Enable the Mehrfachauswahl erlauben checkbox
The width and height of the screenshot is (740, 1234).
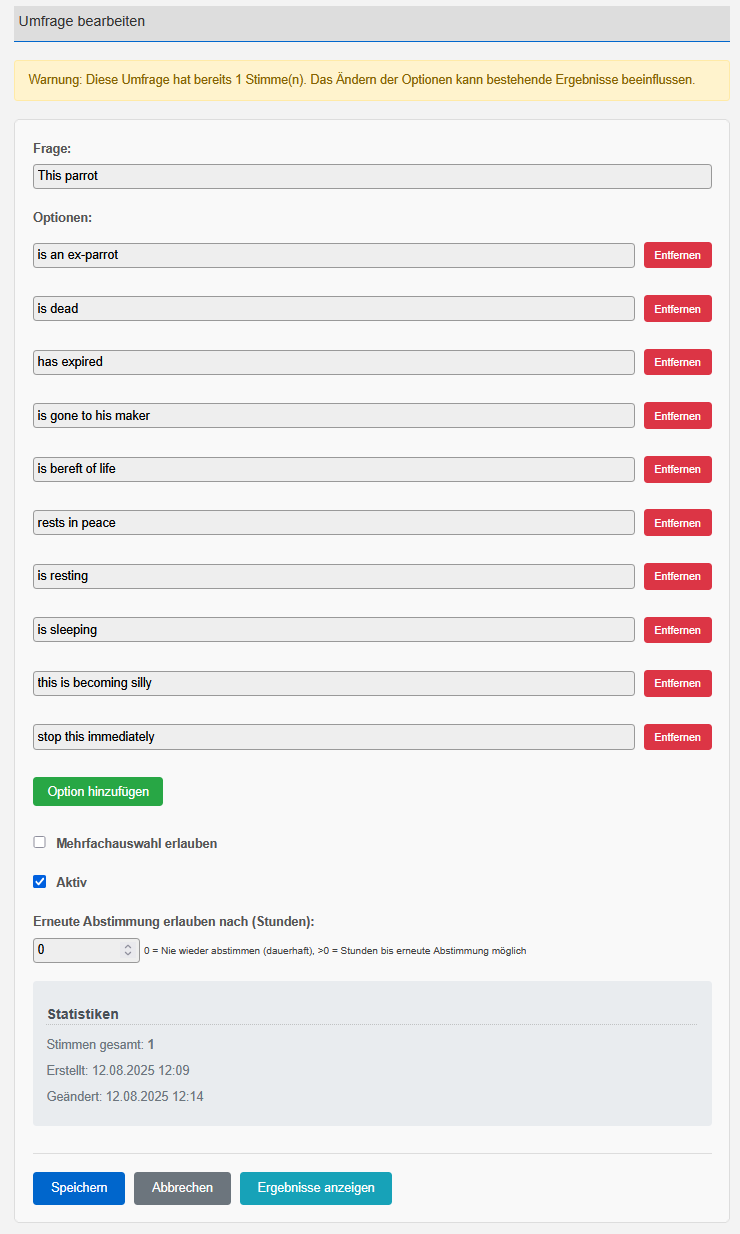click(40, 842)
